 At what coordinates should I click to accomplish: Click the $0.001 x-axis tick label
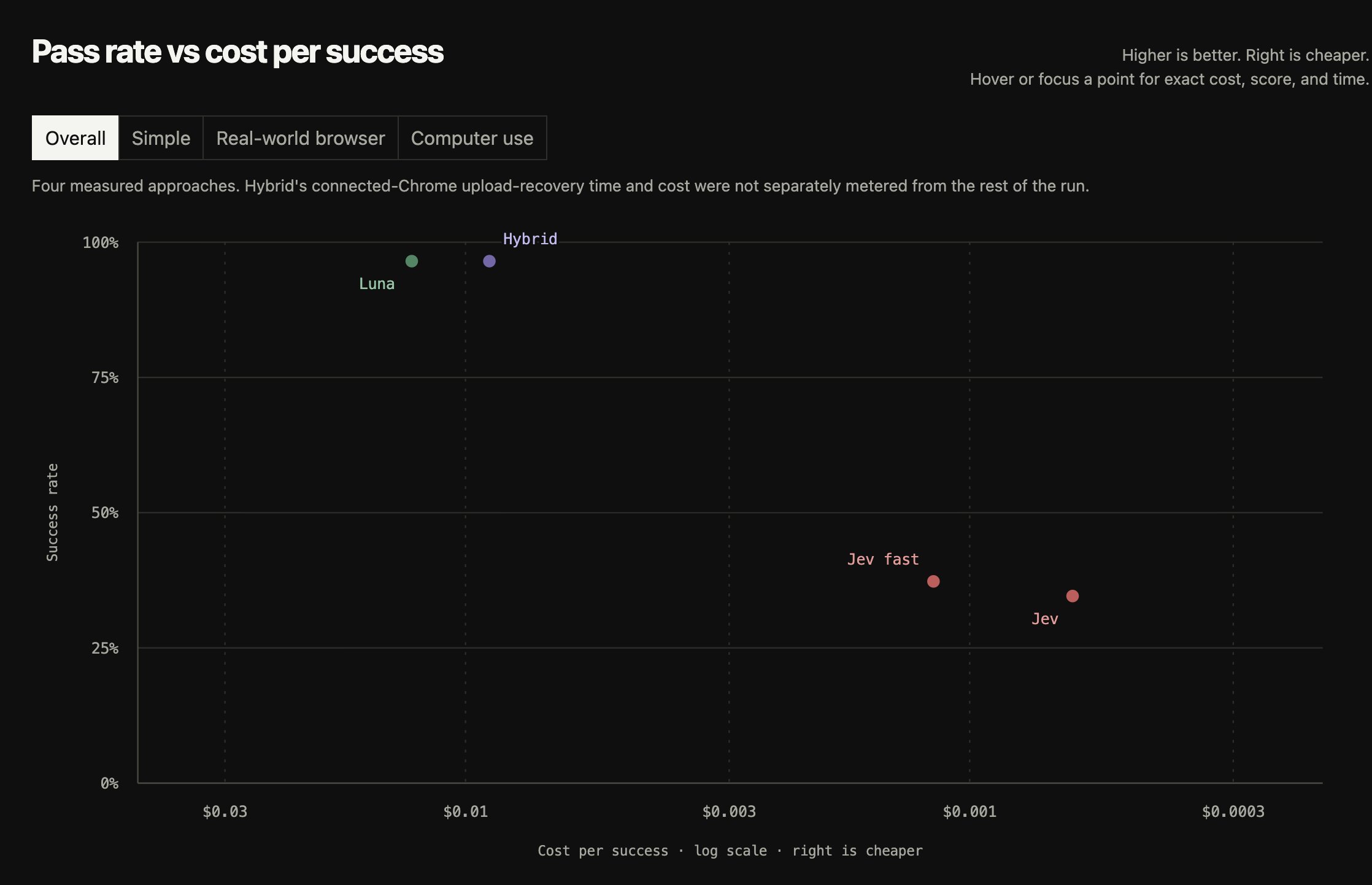coord(969,811)
